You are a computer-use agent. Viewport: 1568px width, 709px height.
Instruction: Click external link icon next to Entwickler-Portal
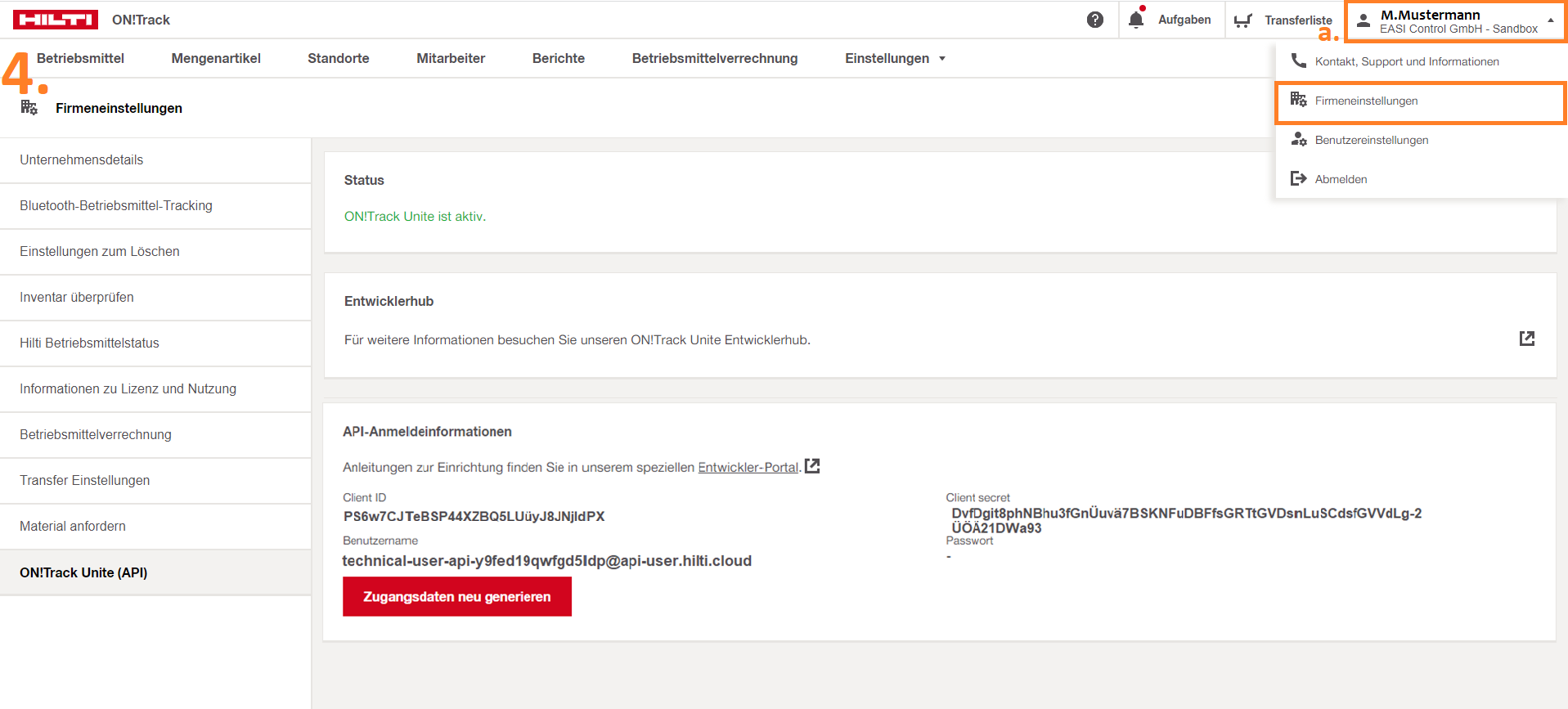pos(812,466)
